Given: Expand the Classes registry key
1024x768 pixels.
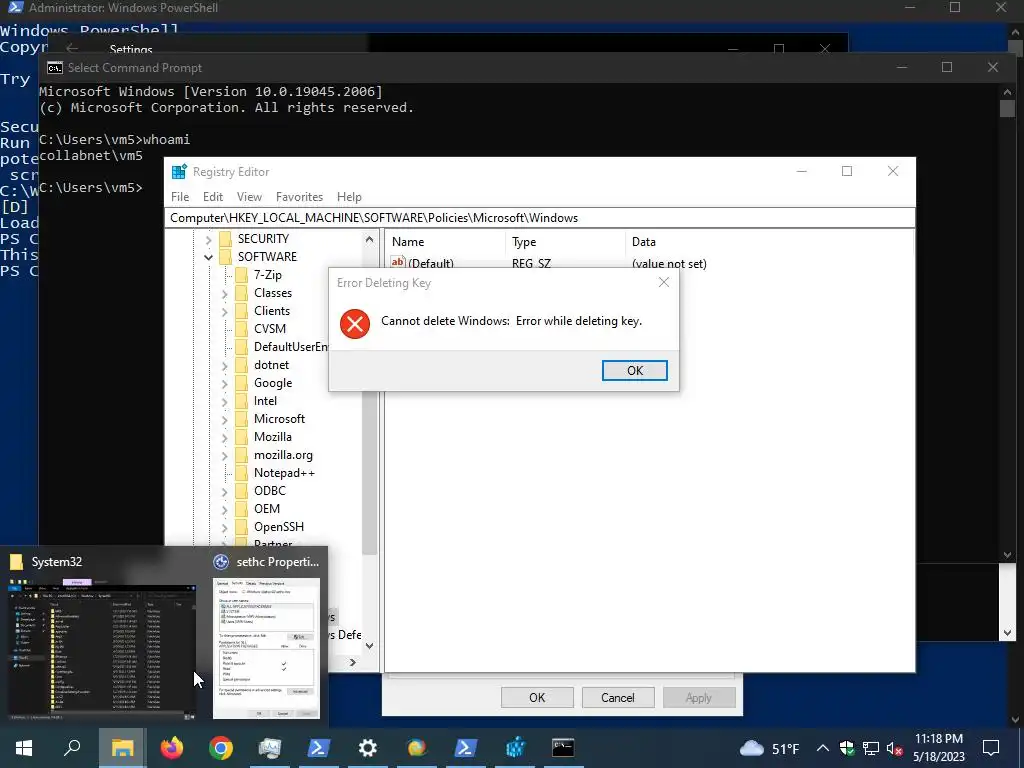Looking at the screenshot, I should tap(225, 294).
